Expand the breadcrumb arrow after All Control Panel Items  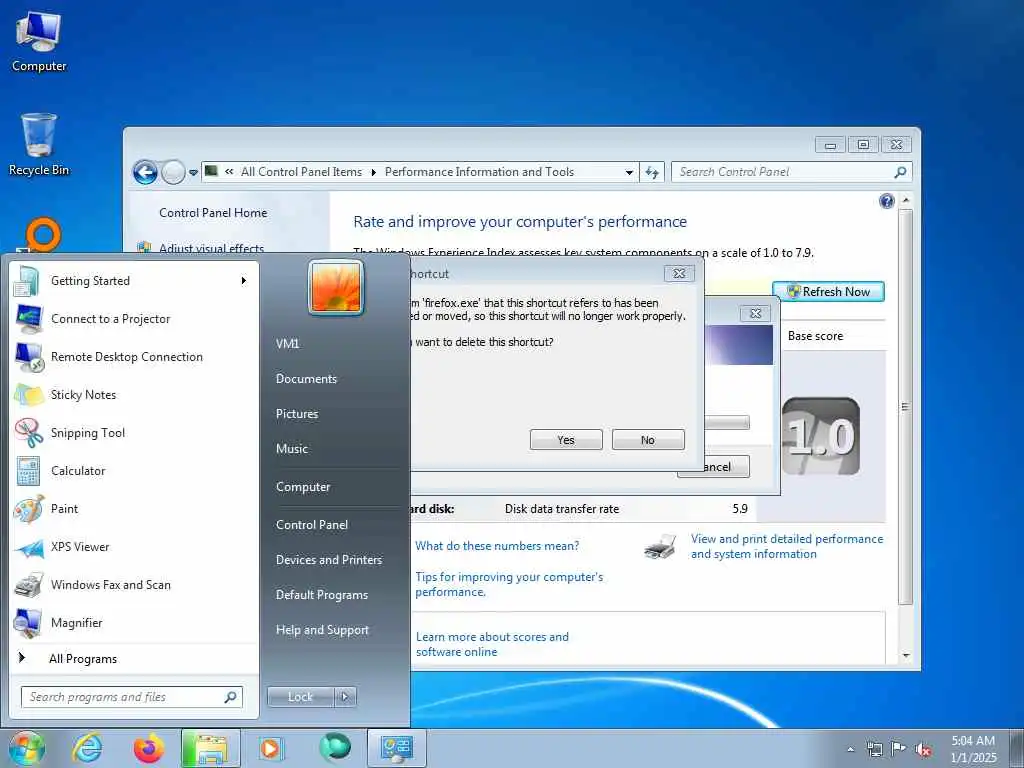click(374, 172)
